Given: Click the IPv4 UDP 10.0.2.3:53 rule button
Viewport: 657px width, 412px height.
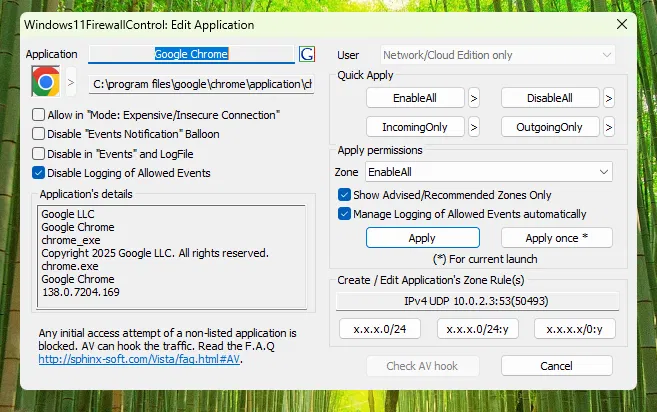Looking at the screenshot, I should click(477, 301).
